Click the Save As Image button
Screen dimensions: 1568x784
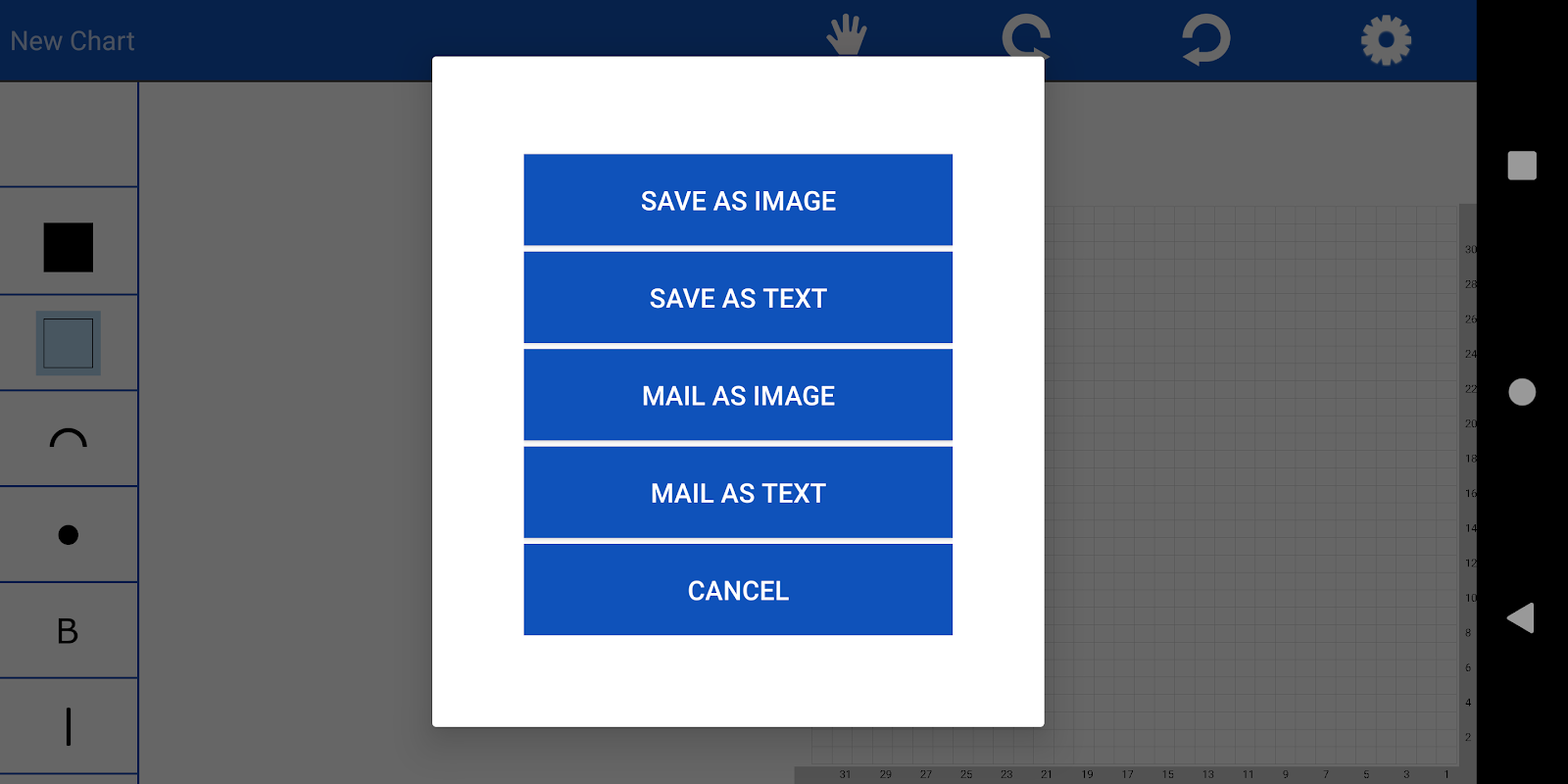point(738,200)
